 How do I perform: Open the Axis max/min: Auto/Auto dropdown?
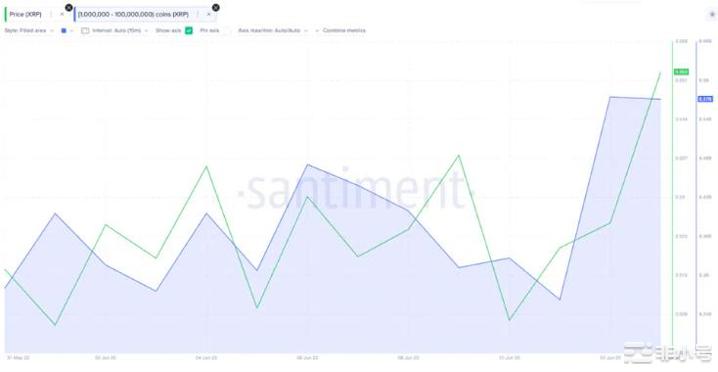pyautogui.click(x=272, y=31)
